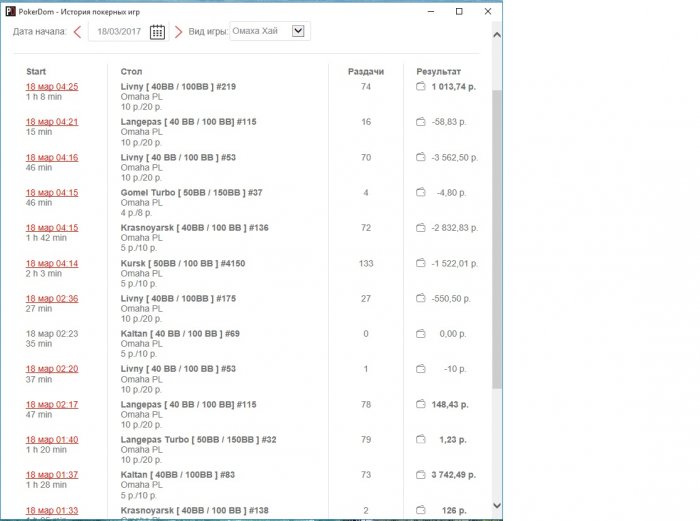
Task: Open session link 18 мар 04:16
Action: click(x=52, y=157)
